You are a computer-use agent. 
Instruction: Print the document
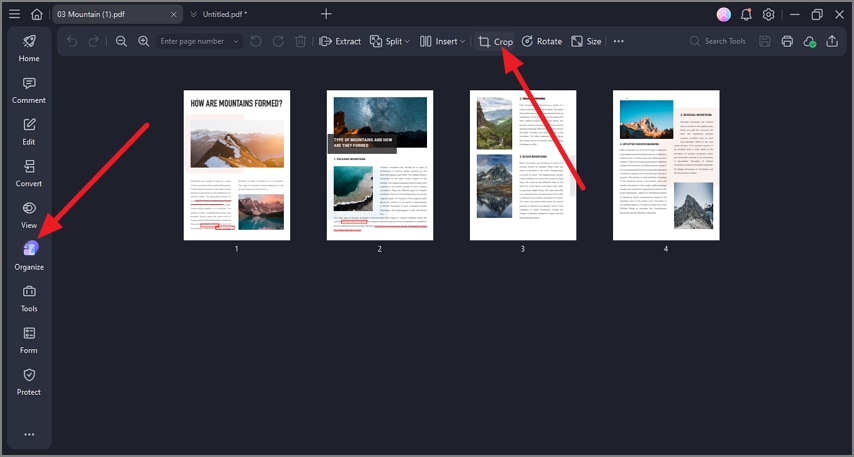click(x=787, y=41)
